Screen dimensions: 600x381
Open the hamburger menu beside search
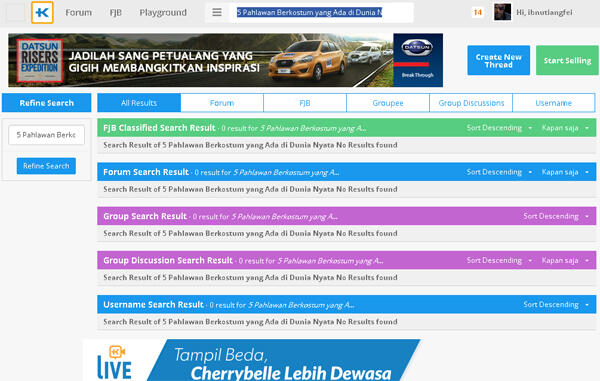[x=217, y=12]
